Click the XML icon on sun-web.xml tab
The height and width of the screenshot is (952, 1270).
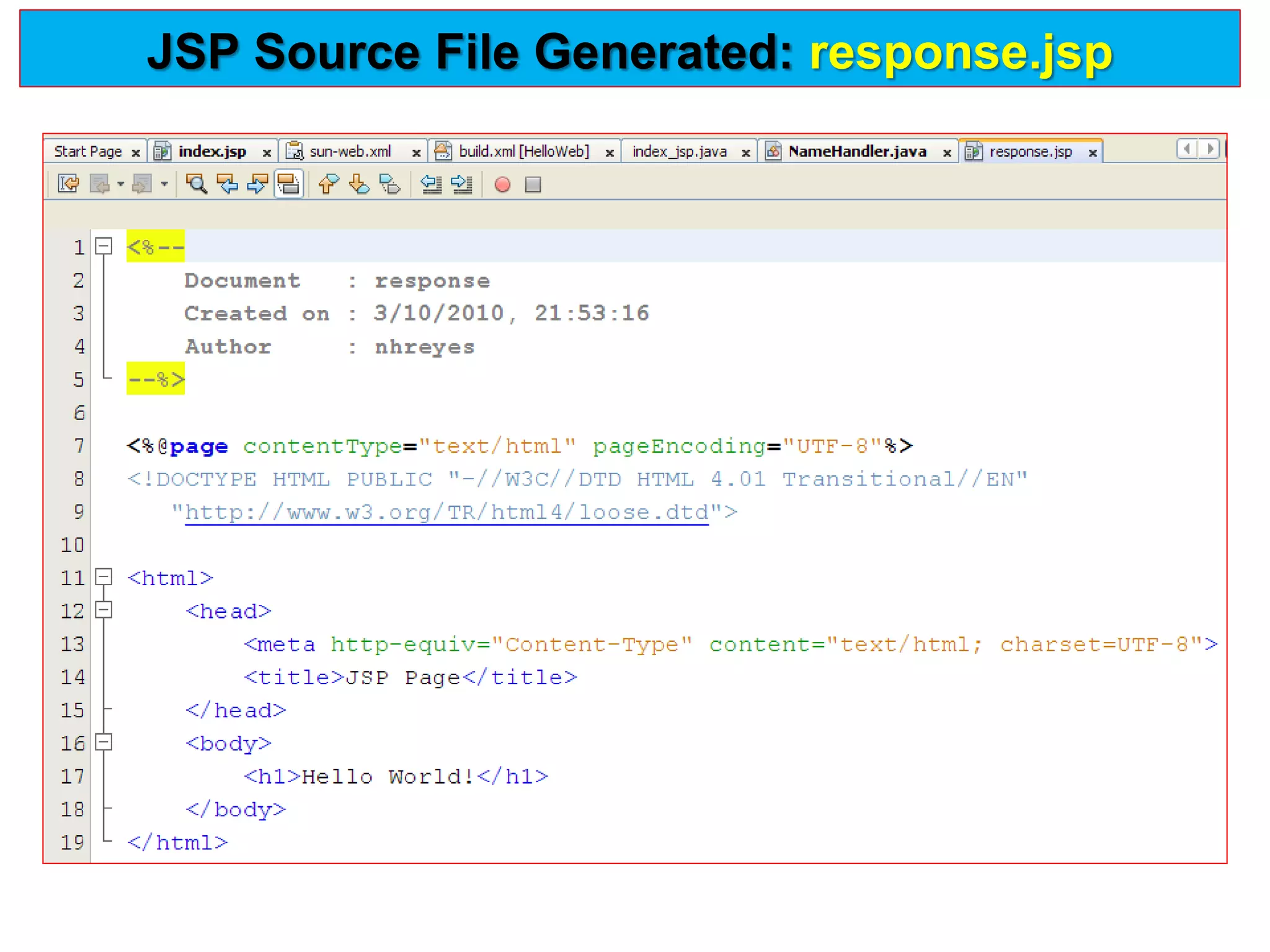click(295, 151)
